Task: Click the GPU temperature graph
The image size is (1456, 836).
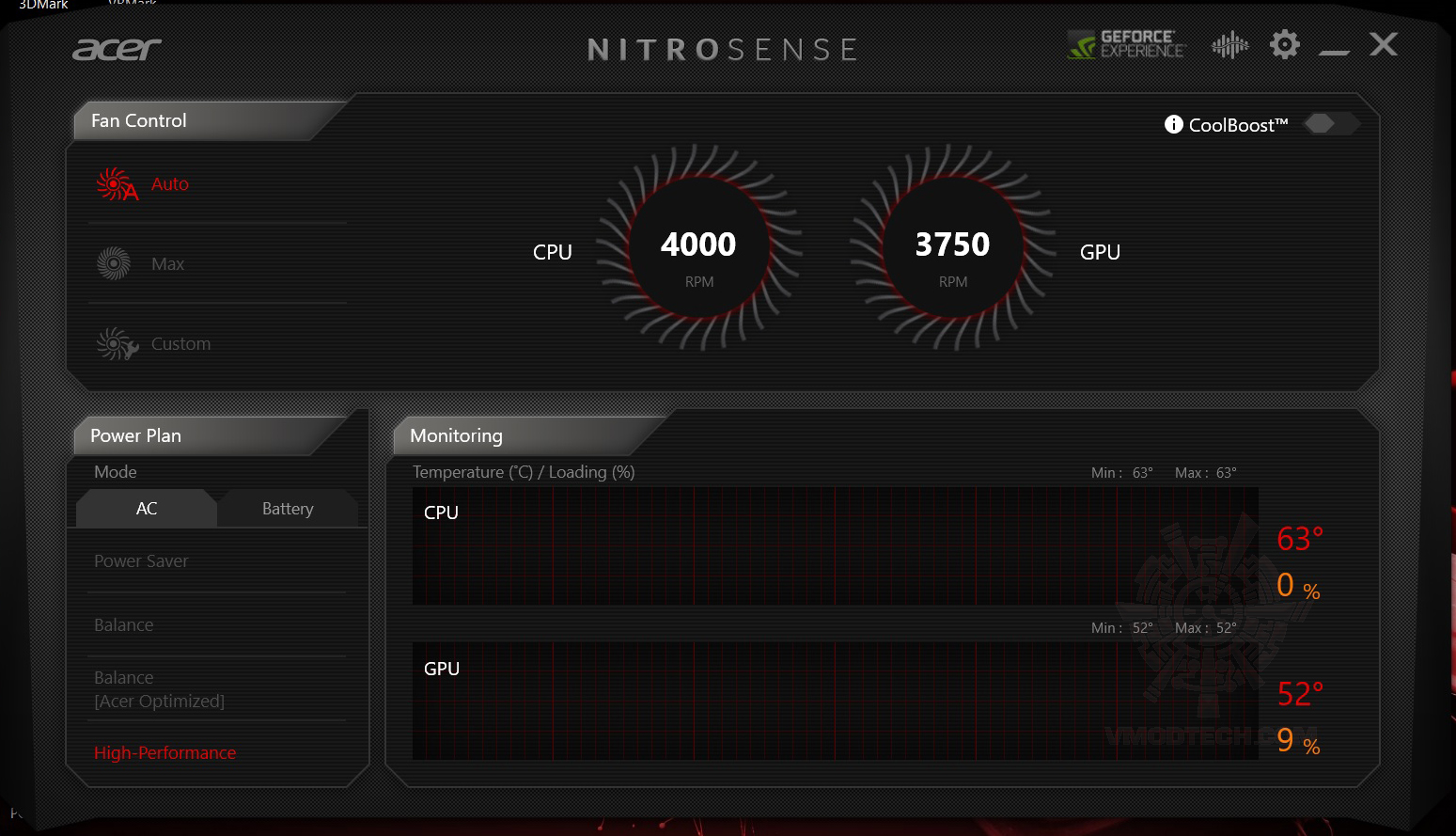Action: click(836, 702)
